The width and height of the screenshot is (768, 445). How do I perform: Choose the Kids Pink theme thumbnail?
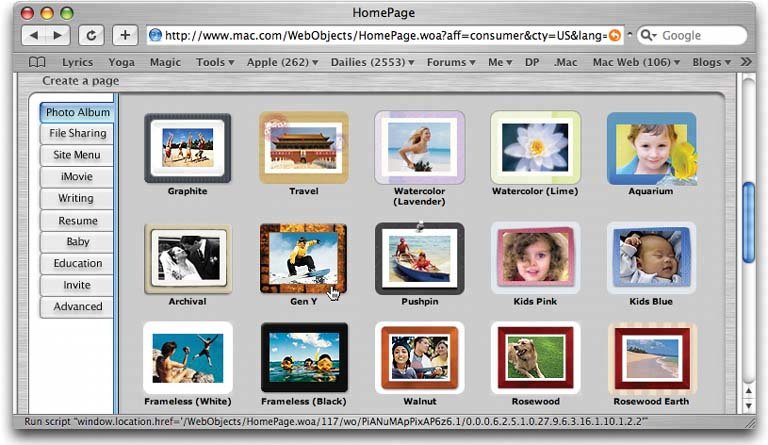[535, 258]
